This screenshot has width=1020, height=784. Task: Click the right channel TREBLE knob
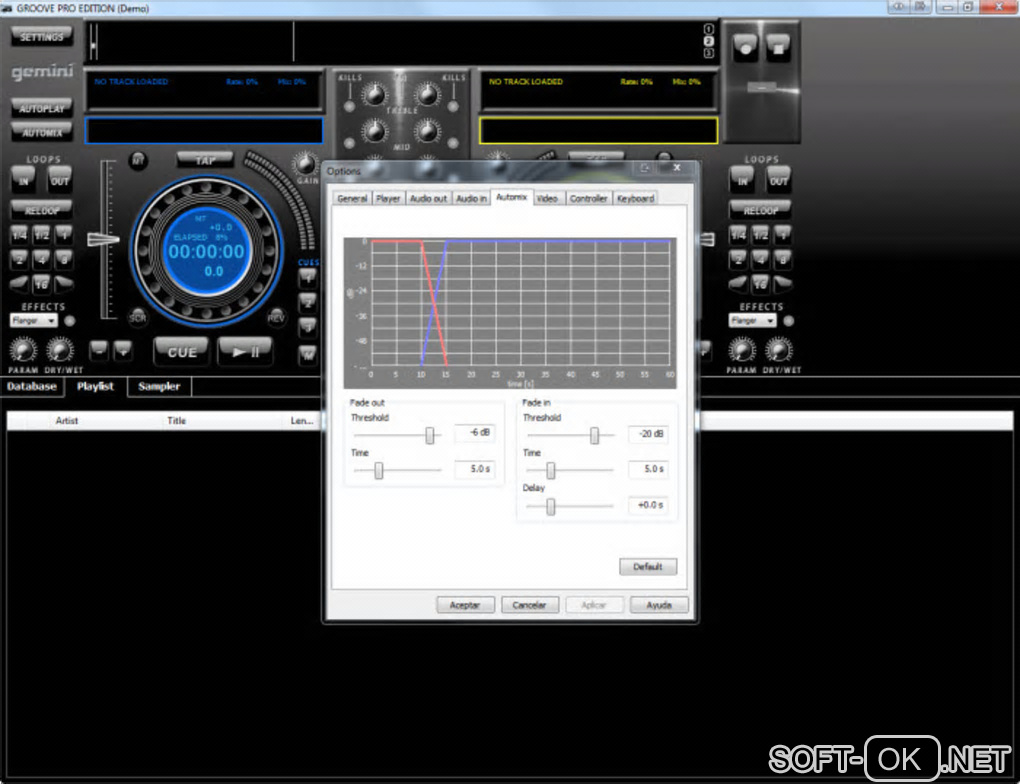427,96
